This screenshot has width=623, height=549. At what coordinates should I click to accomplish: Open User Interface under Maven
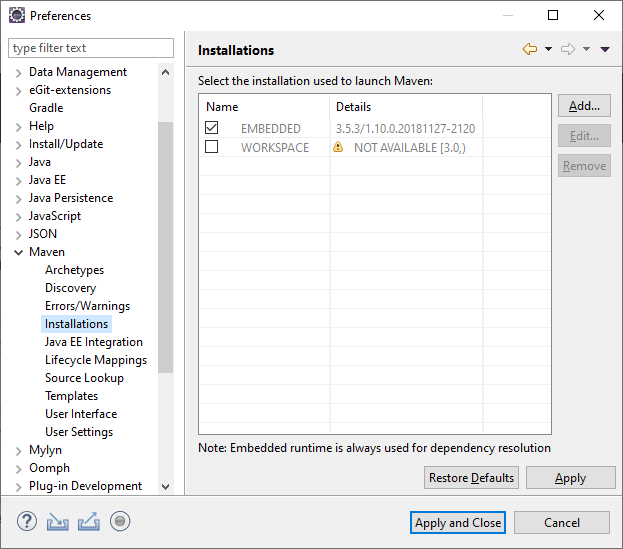81,414
